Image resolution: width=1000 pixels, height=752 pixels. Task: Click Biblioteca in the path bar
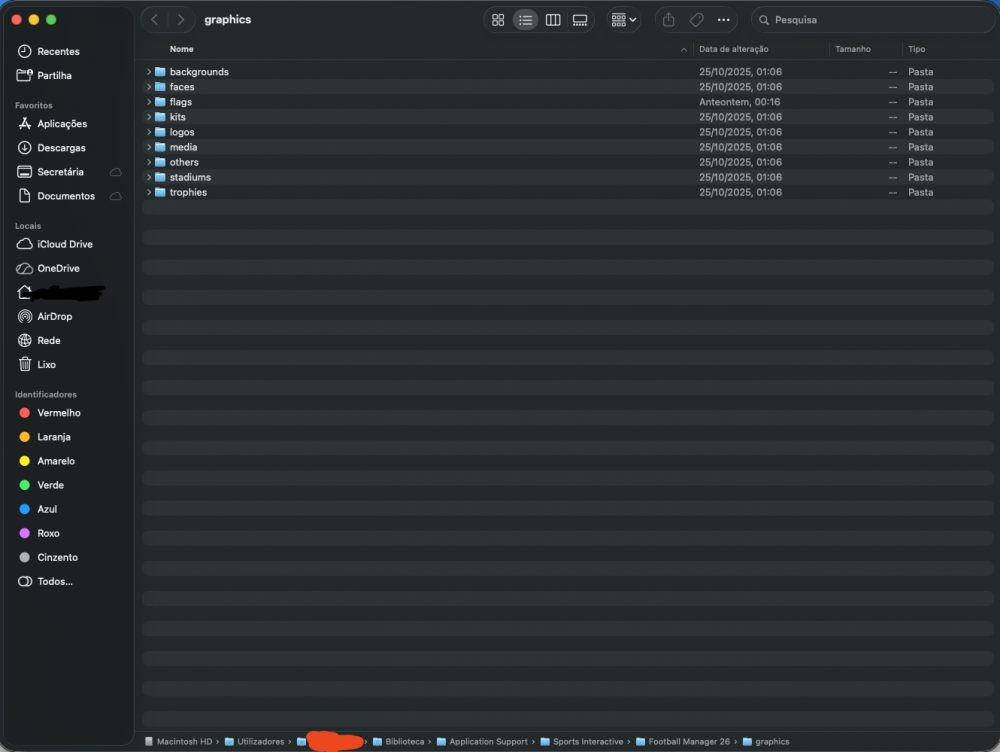399,742
